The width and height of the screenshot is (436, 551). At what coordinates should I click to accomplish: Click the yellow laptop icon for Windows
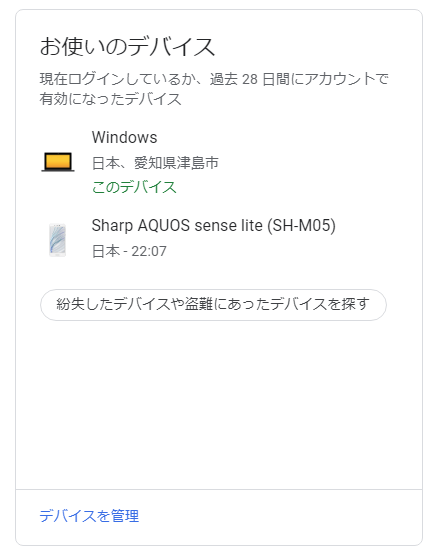pyautogui.click(x=58, y=162)
